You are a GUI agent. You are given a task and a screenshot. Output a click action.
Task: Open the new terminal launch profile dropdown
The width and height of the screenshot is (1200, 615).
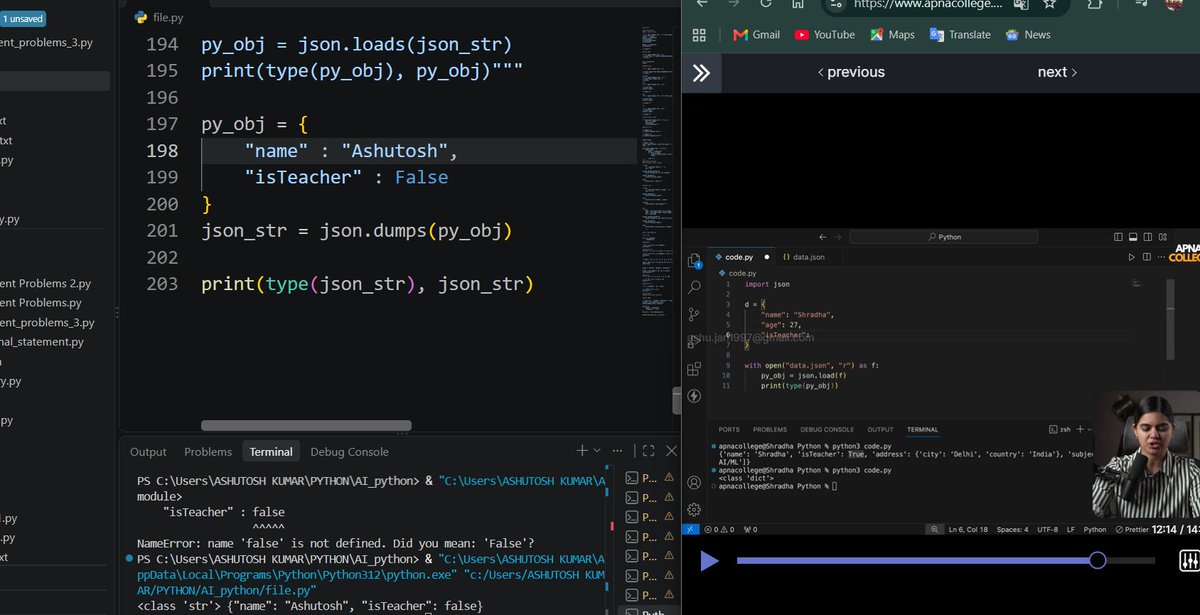click(597, 451)
